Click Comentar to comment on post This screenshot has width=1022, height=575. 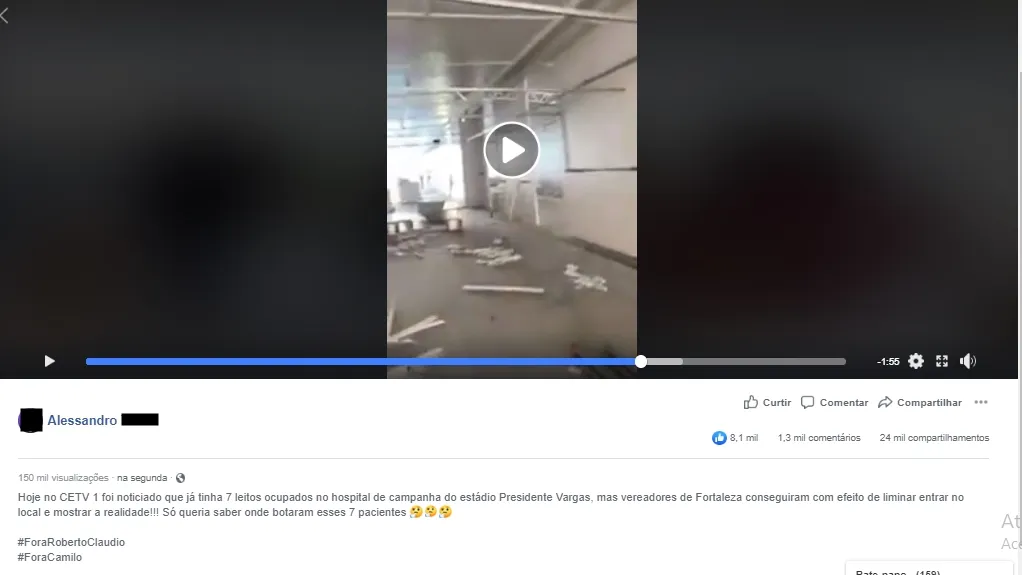pos(834,402)
